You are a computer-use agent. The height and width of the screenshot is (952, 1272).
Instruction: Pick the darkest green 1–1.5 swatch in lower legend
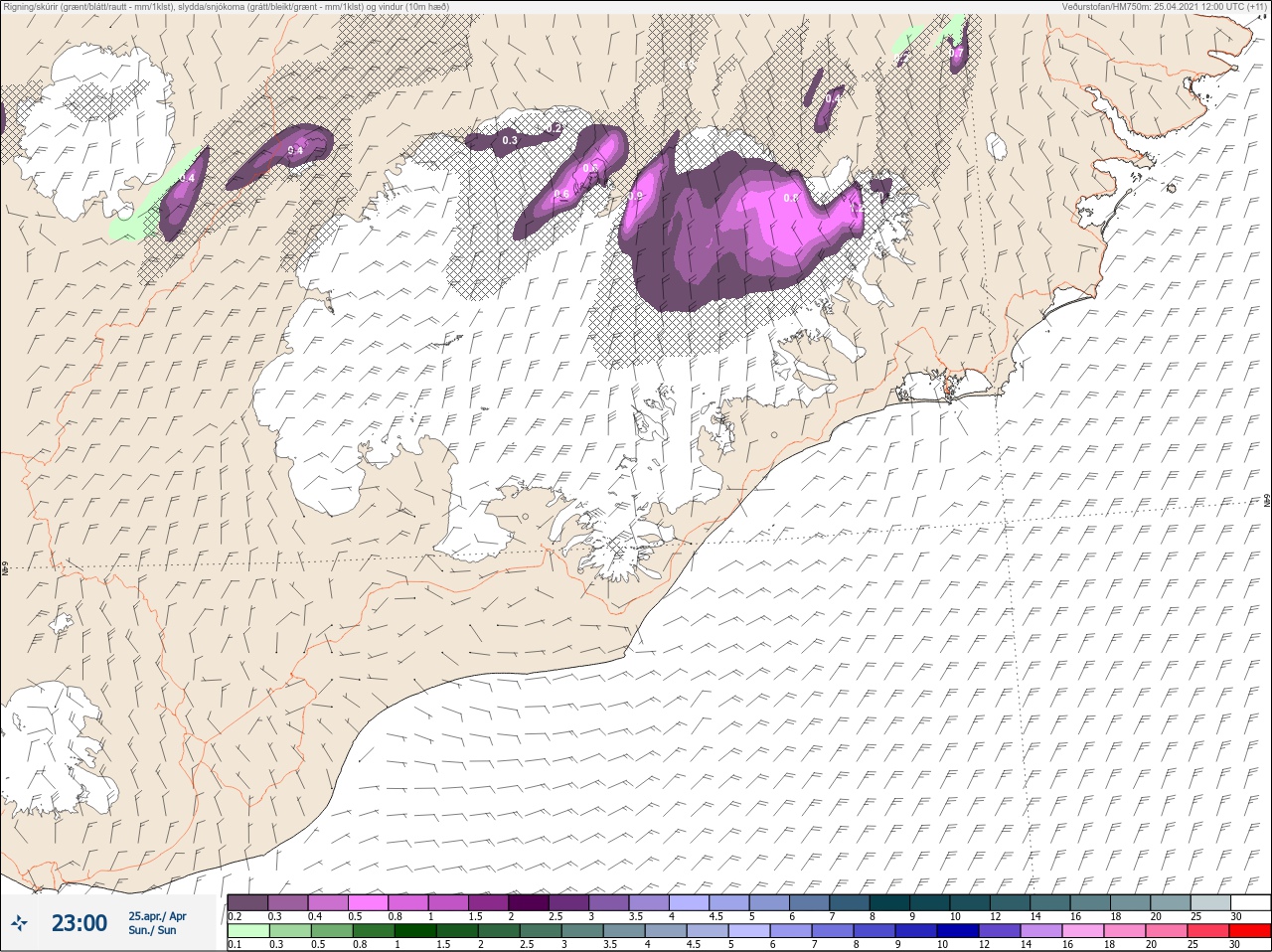[x=415, y=931]
